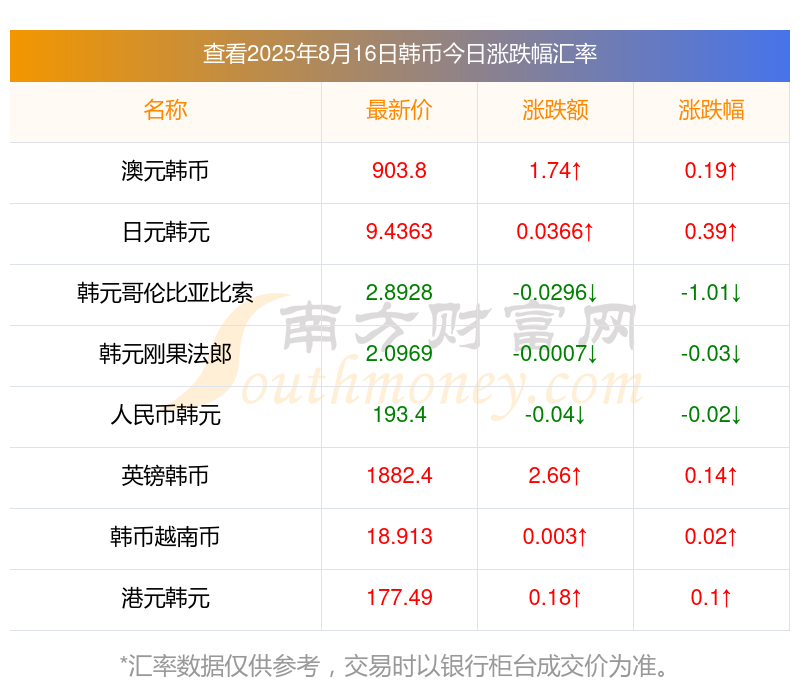
Task: Click the change percent -0.03↓
Action: (711, 354)
